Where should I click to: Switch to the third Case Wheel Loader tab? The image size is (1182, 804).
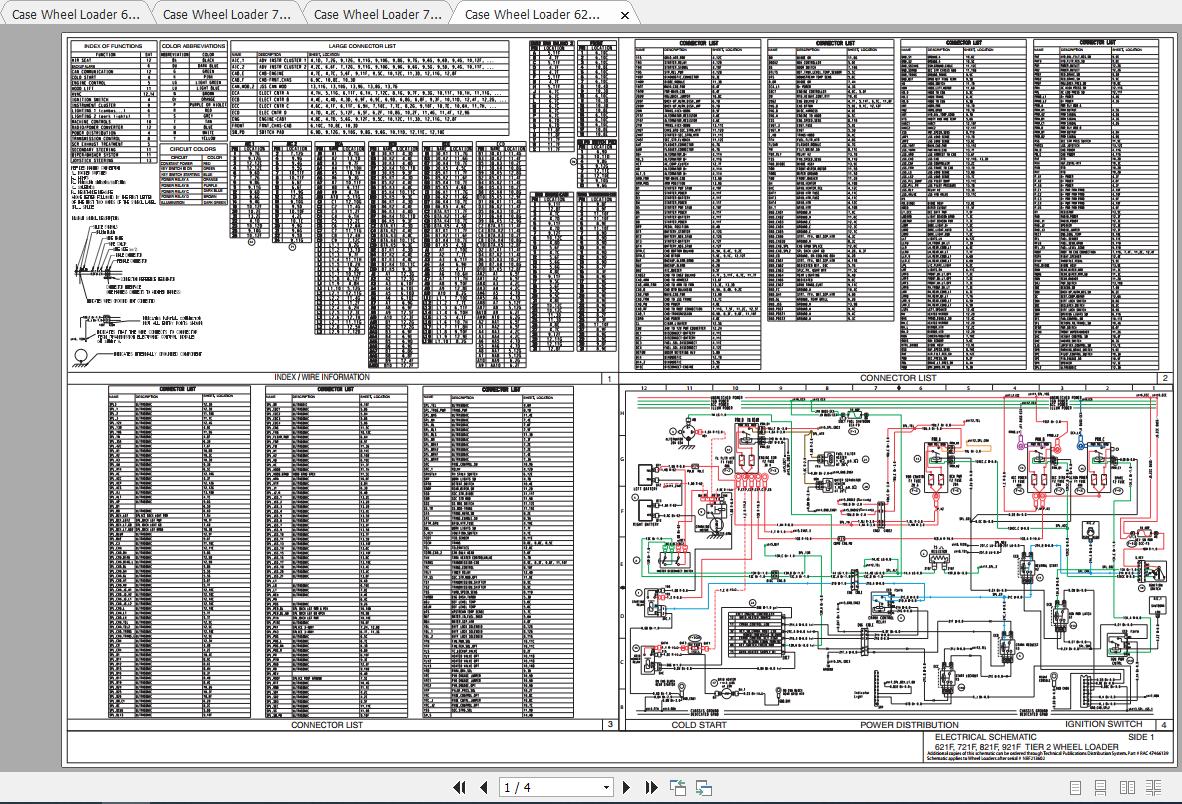pyautogui.click(x=377, y=14)
